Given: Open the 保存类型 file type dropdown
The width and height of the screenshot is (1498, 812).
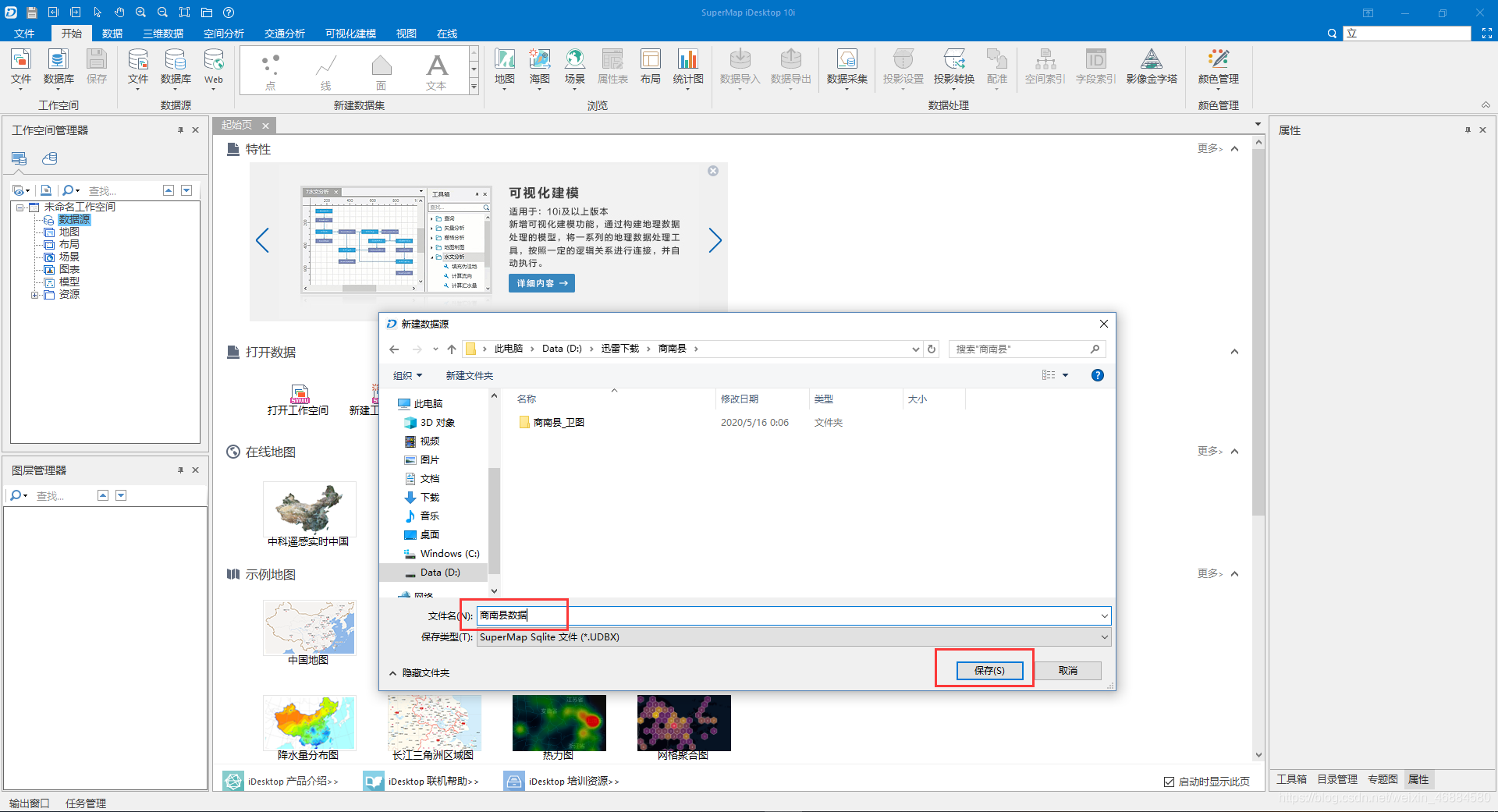Looking at the screenshot, I should (1104, 637).
